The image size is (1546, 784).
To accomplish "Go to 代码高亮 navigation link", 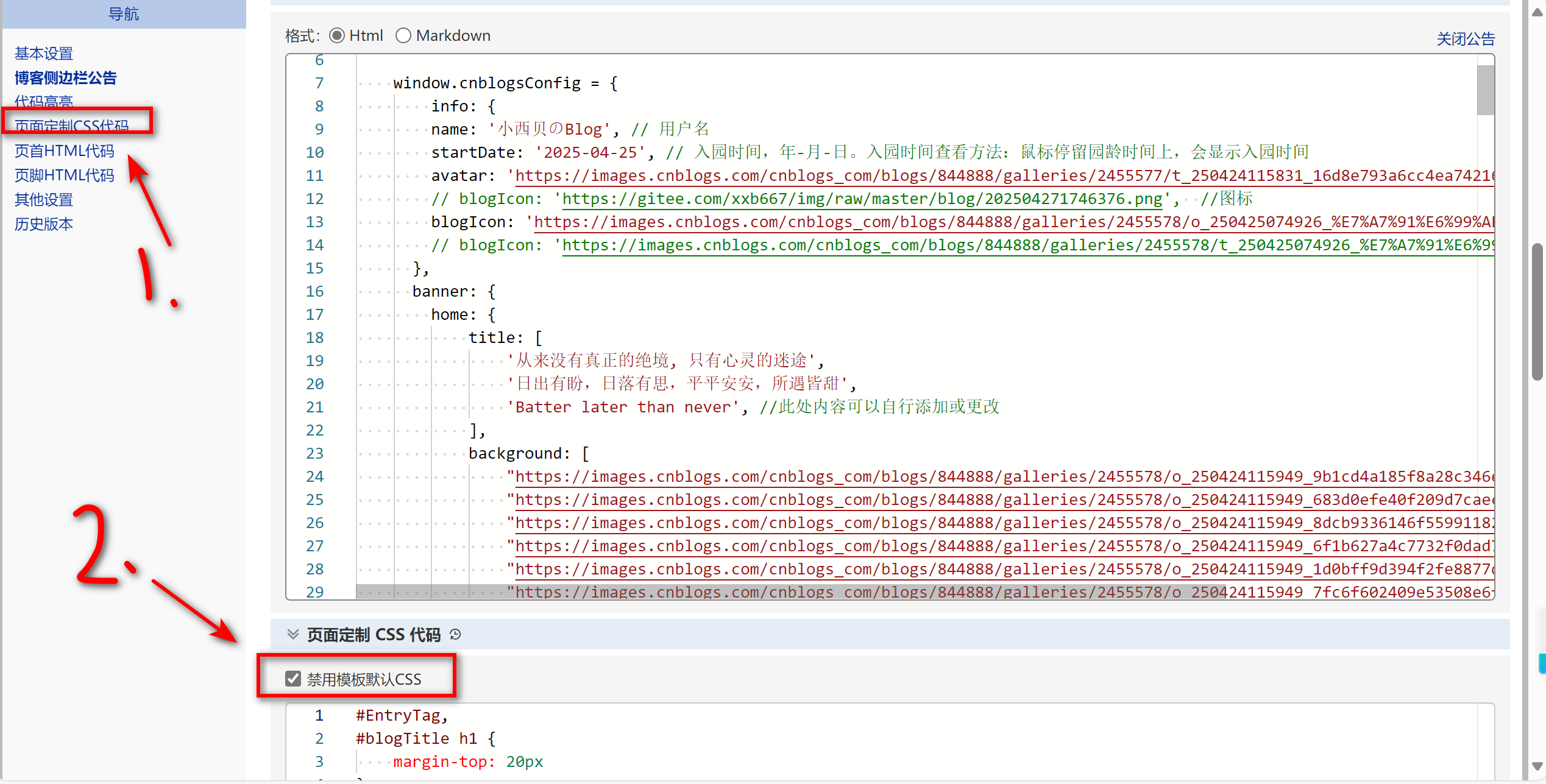I will 44,101.
